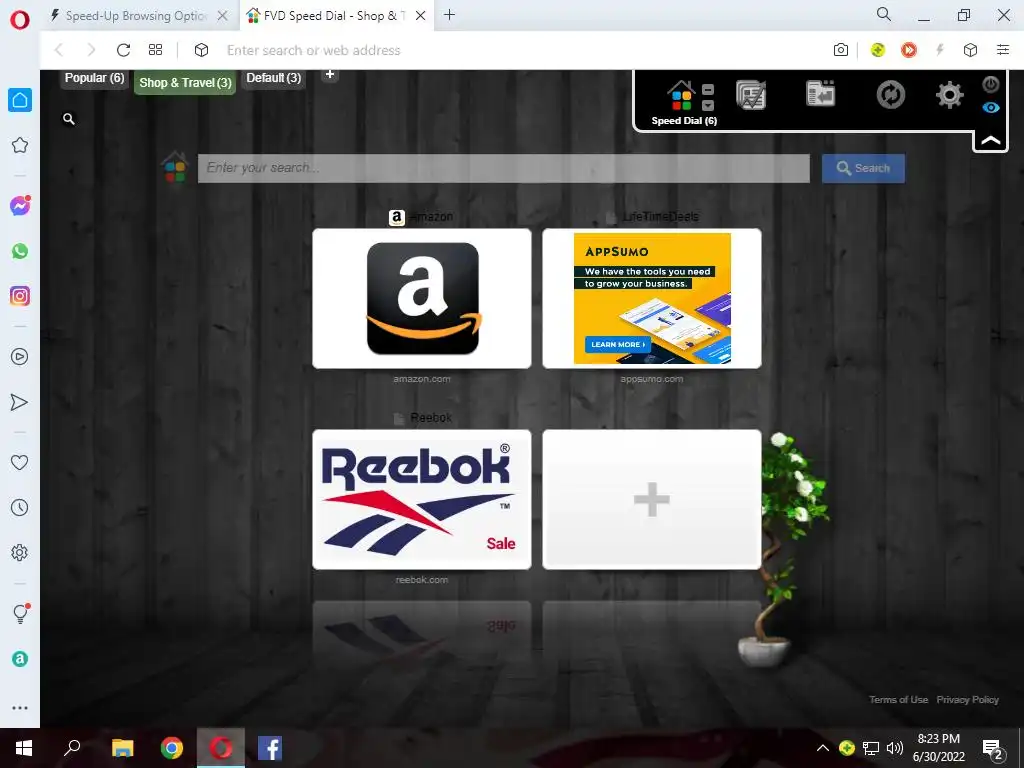Click the address bar field
This screenshot has width=1024, height=768.
coord(509,50)
